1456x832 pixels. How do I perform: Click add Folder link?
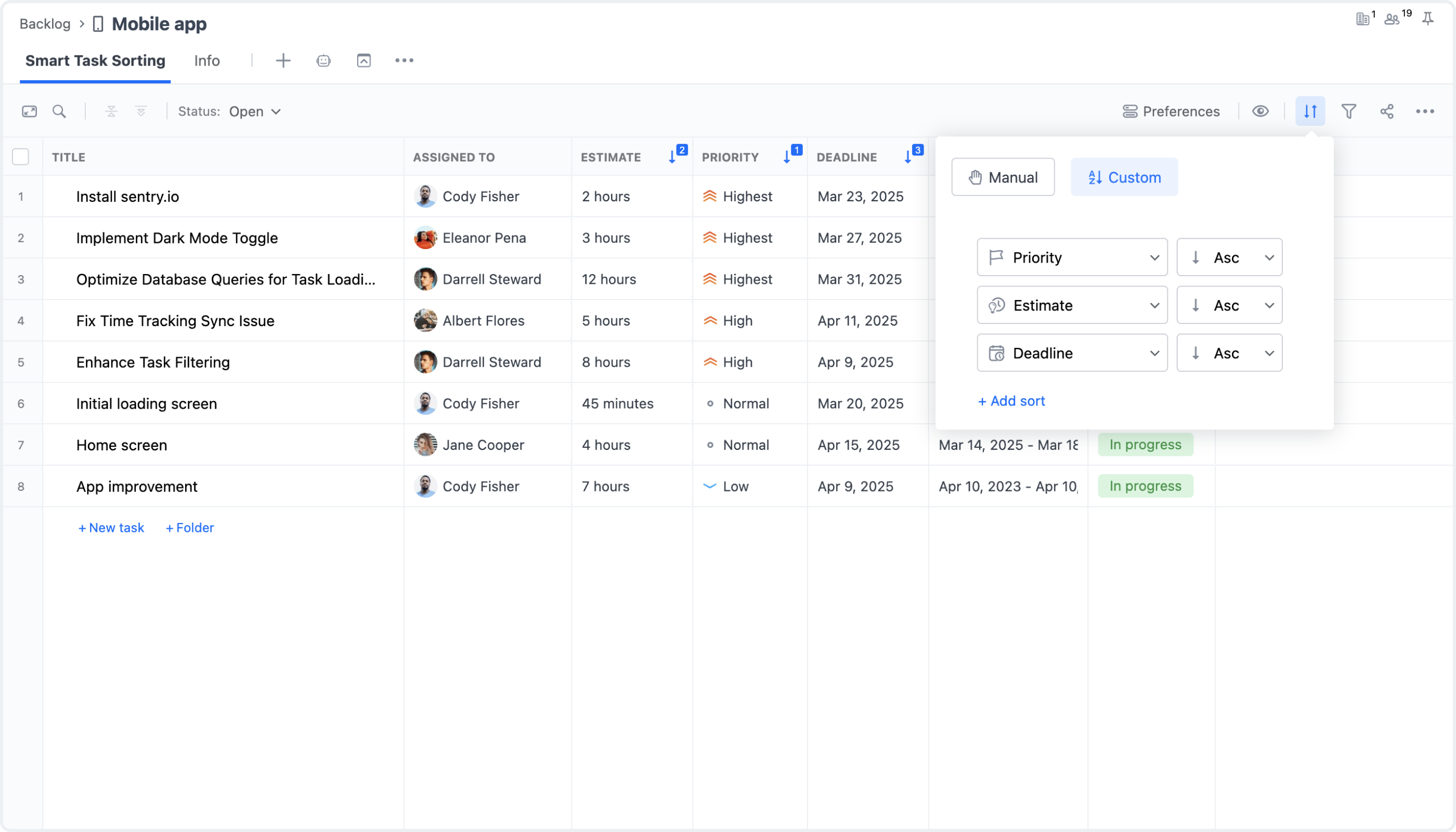pos(190,528)
